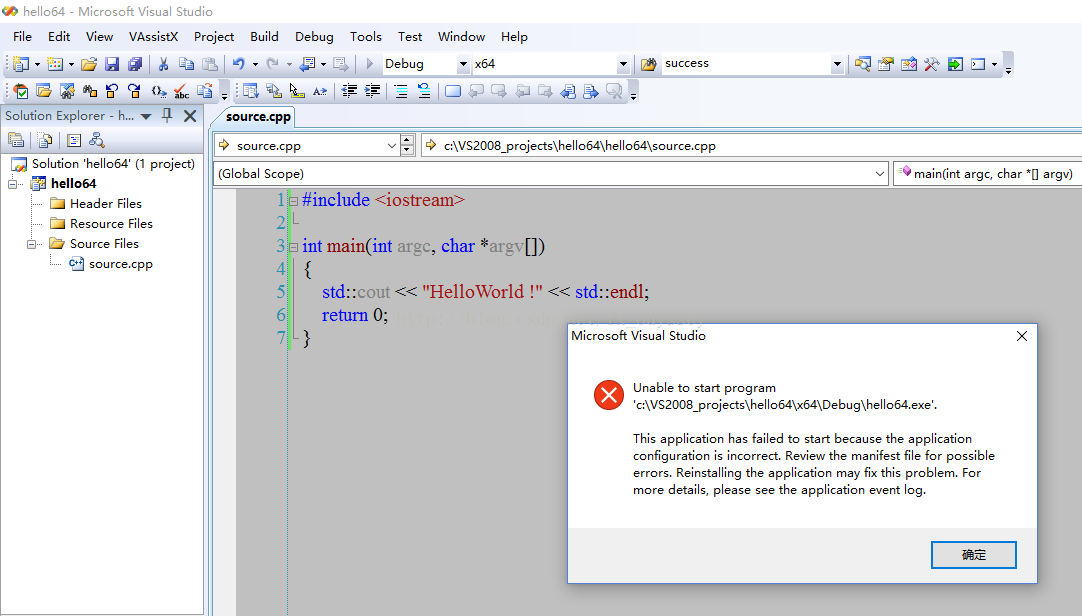This screenshot has height=616, width=1082.
Task: Select the source.cpp editor tab
Action: click(258, 117)
